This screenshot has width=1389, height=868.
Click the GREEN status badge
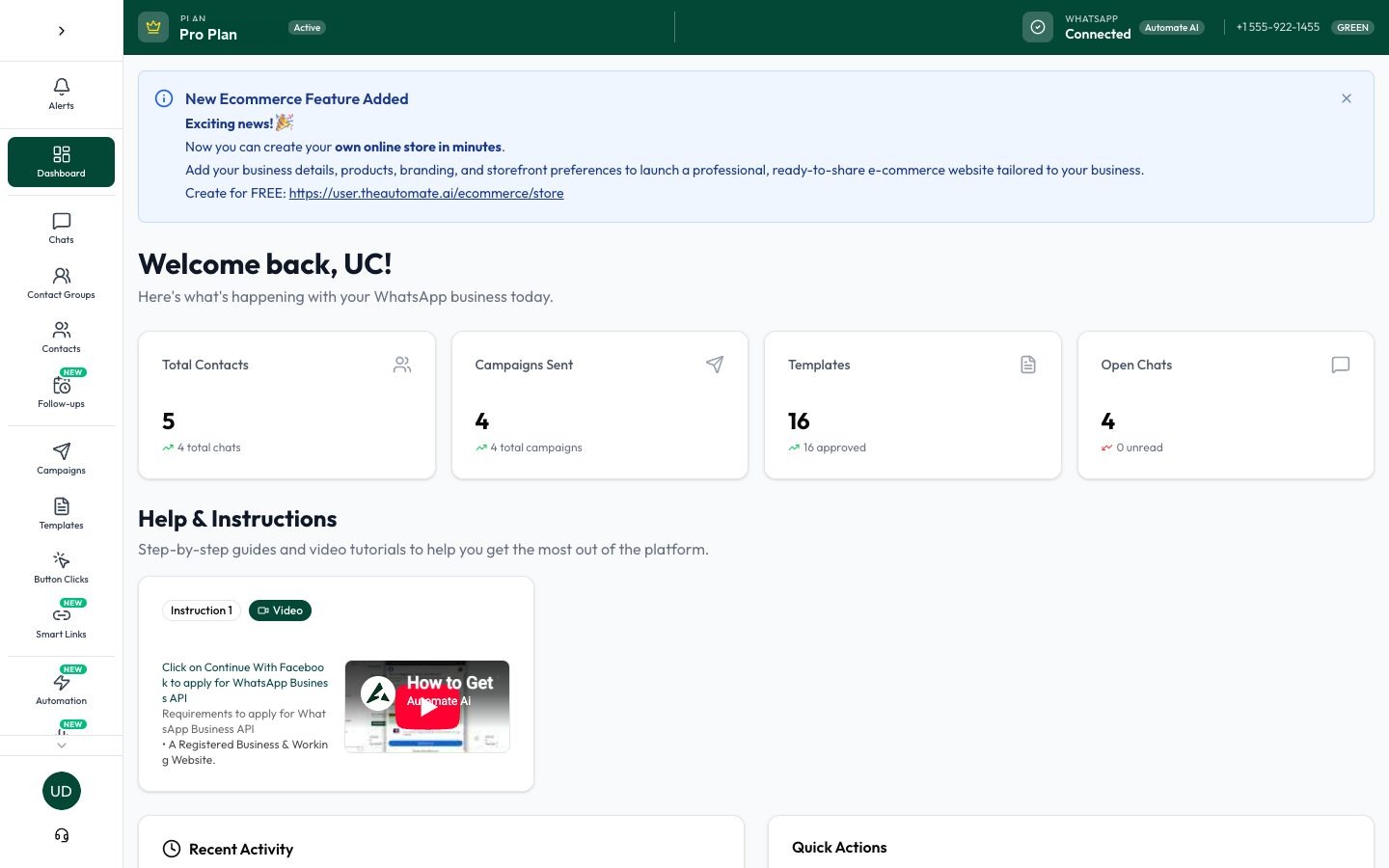coord(1352,28)
